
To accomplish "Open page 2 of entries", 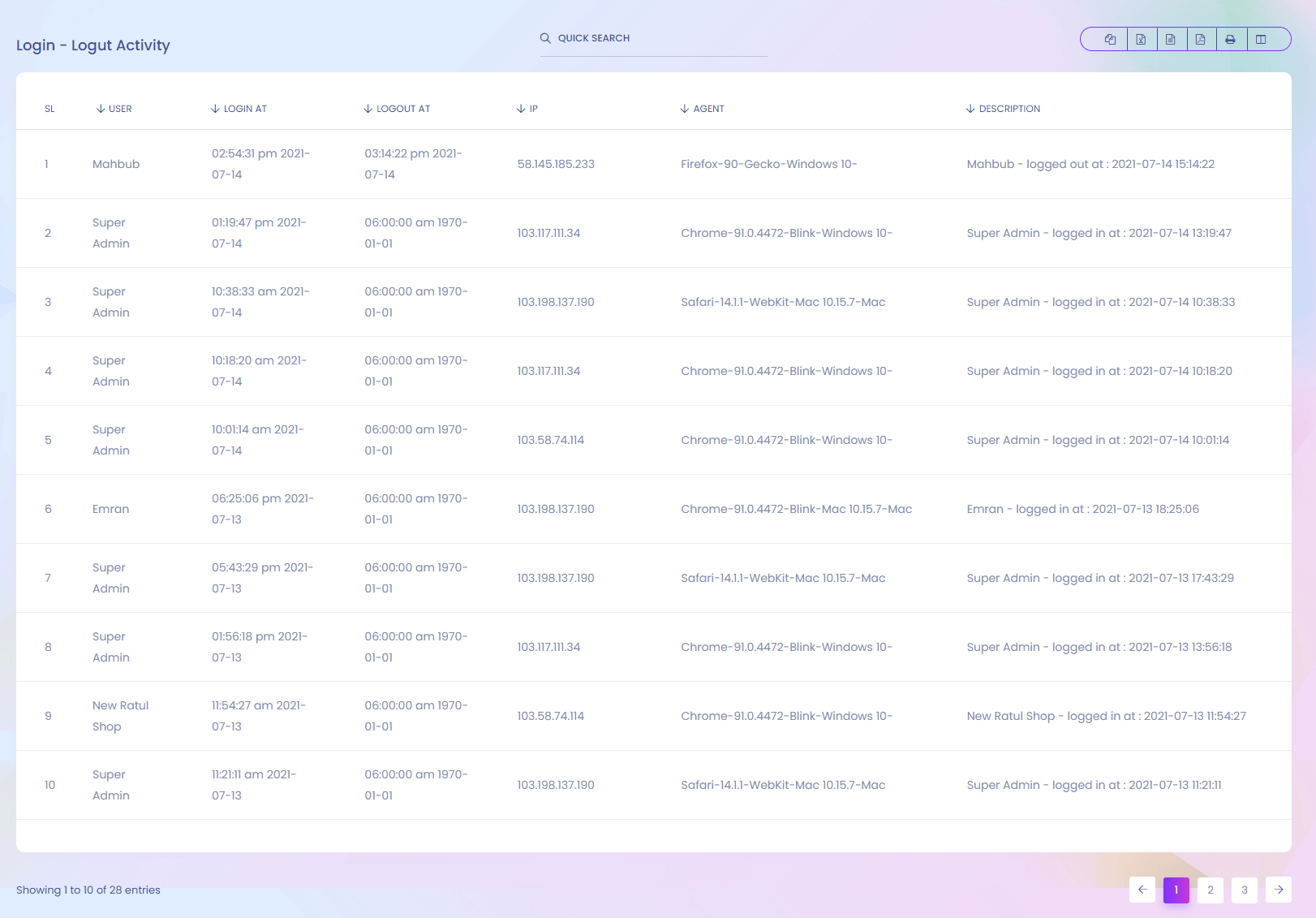I will coord(1211,890).
